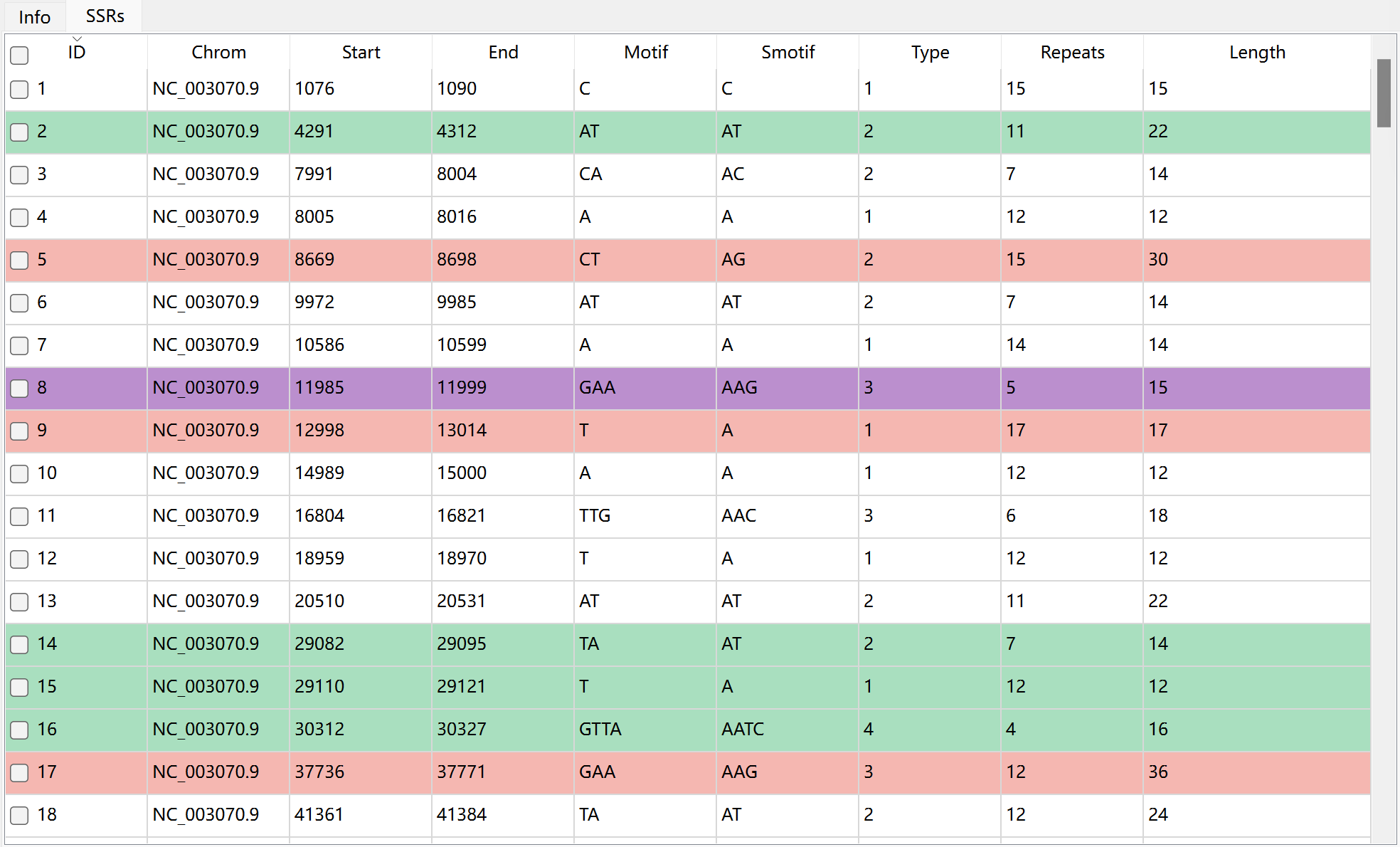Switch to the Info tab
The height and width of the screenshot is (847, 1400).
click(x=34, y=16)
